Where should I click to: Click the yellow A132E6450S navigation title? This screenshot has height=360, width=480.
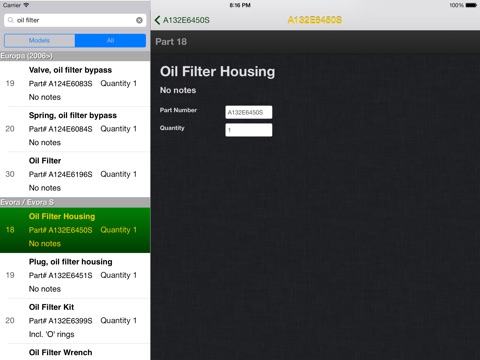[x=315, y=20]
